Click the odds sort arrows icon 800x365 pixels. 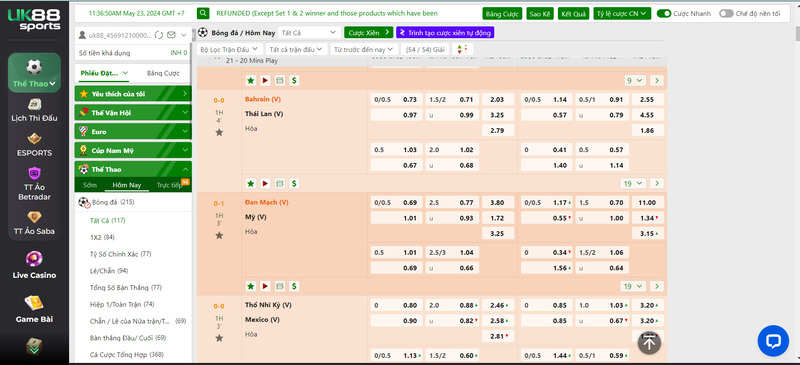click(462, 50)
